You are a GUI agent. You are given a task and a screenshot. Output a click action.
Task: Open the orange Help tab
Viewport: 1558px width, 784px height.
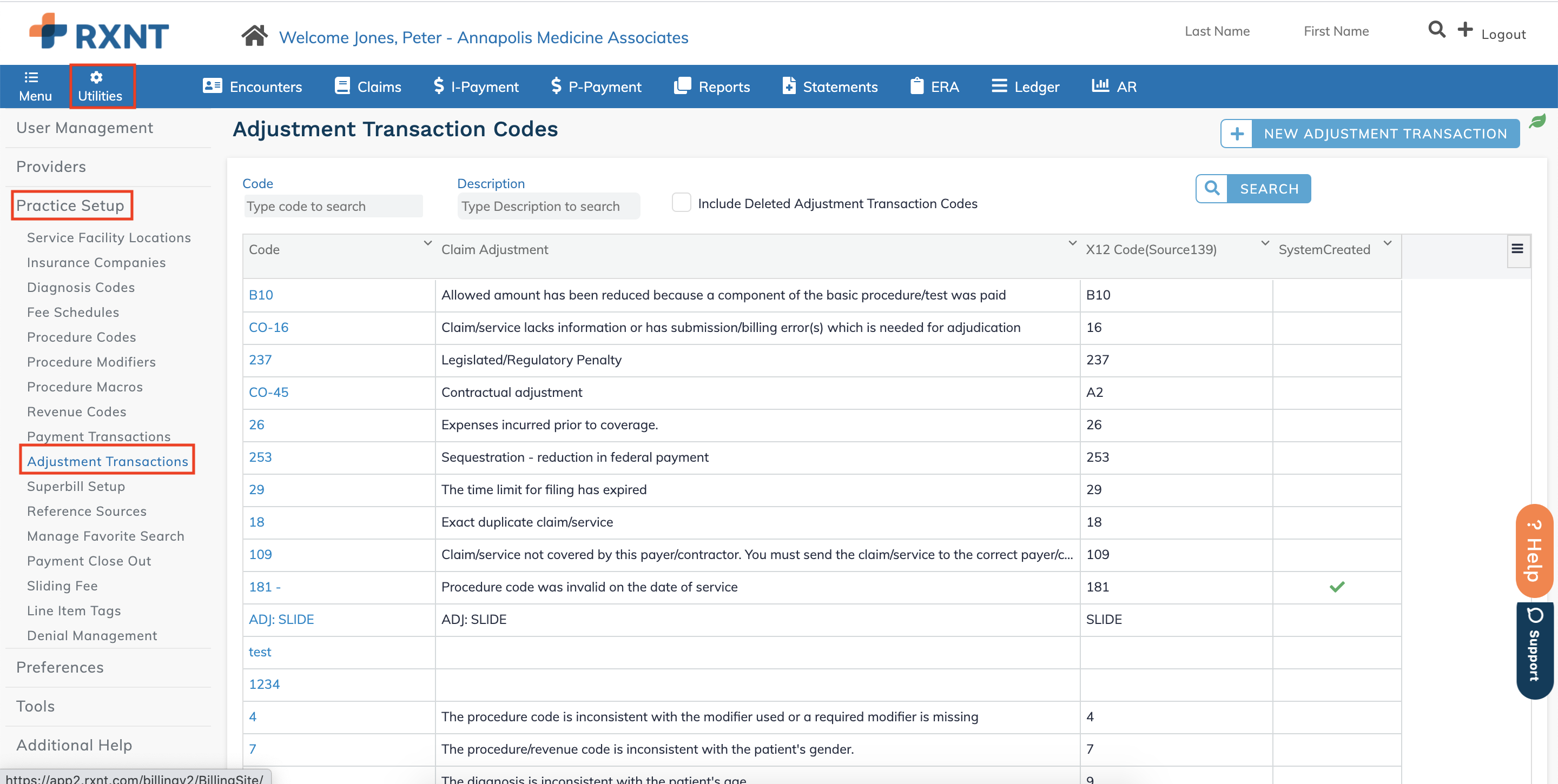1534,550
